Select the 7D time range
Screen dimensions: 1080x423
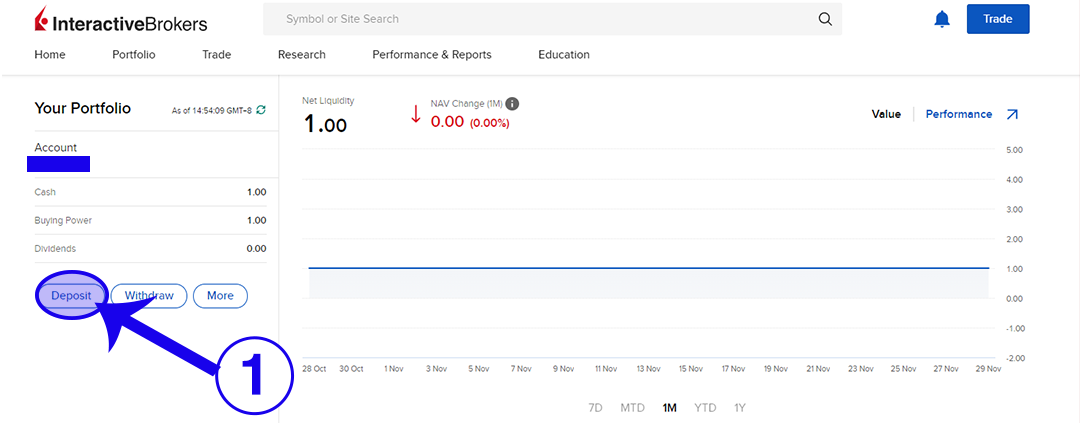pos(596,408)
